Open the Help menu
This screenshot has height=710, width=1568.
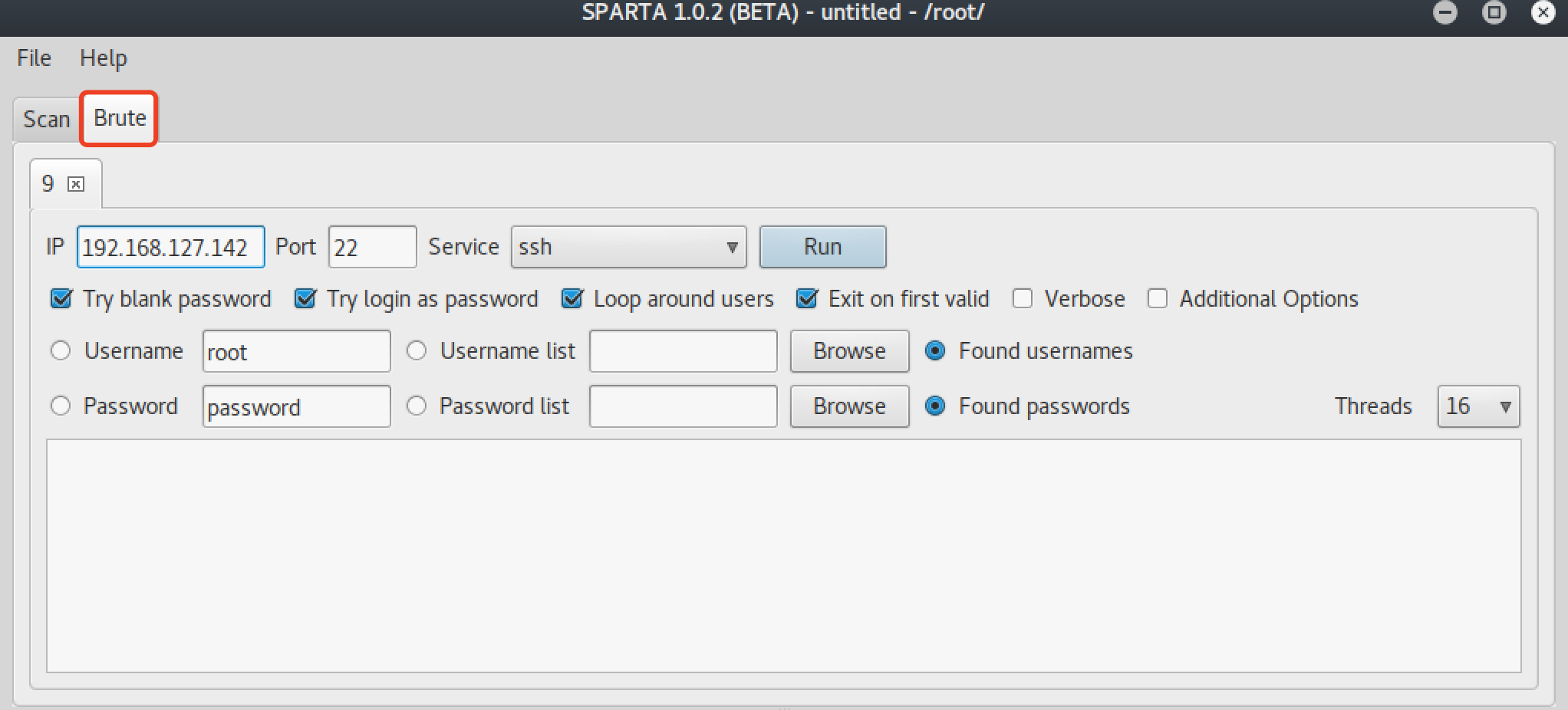pos(104,58)
